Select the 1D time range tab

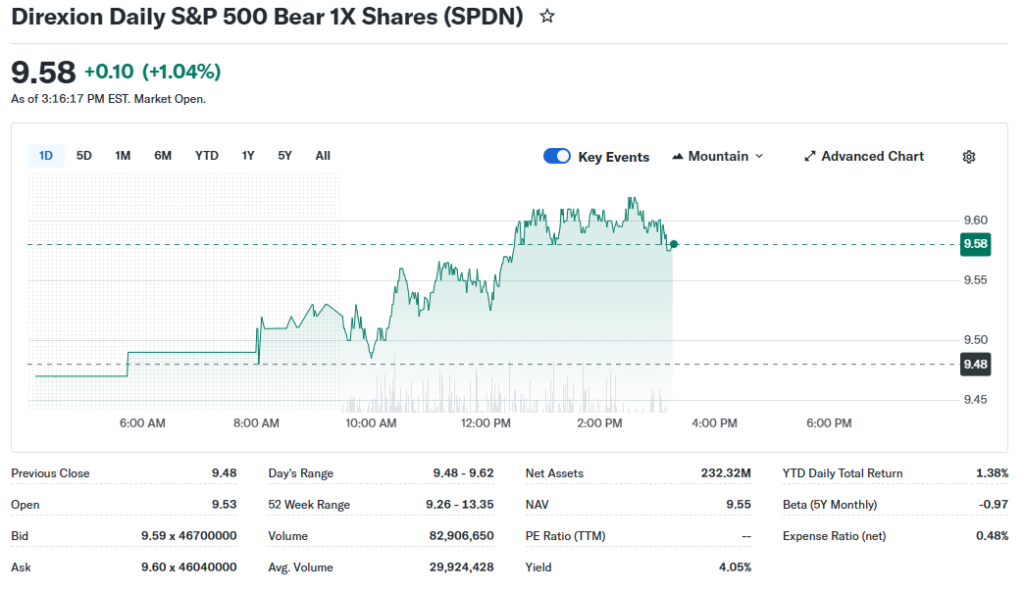point(46,155)
